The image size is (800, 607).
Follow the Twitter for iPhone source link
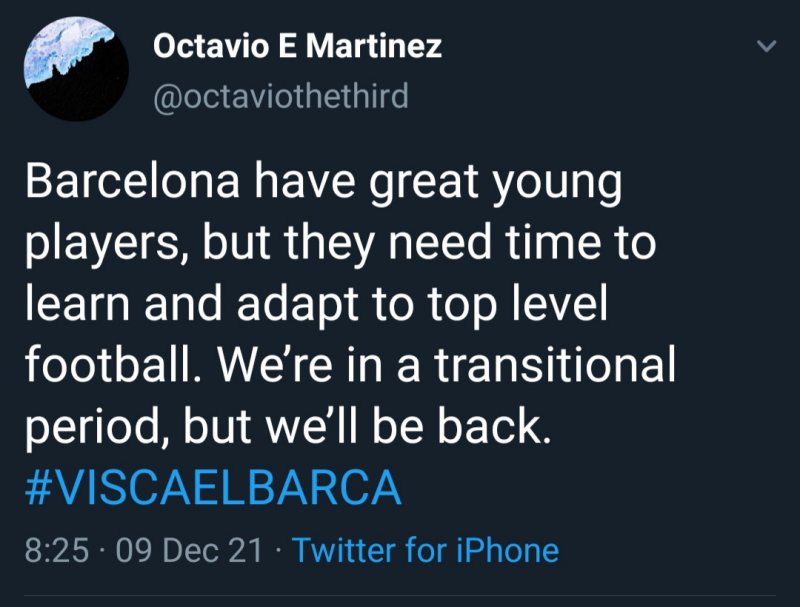coord(425,550)
